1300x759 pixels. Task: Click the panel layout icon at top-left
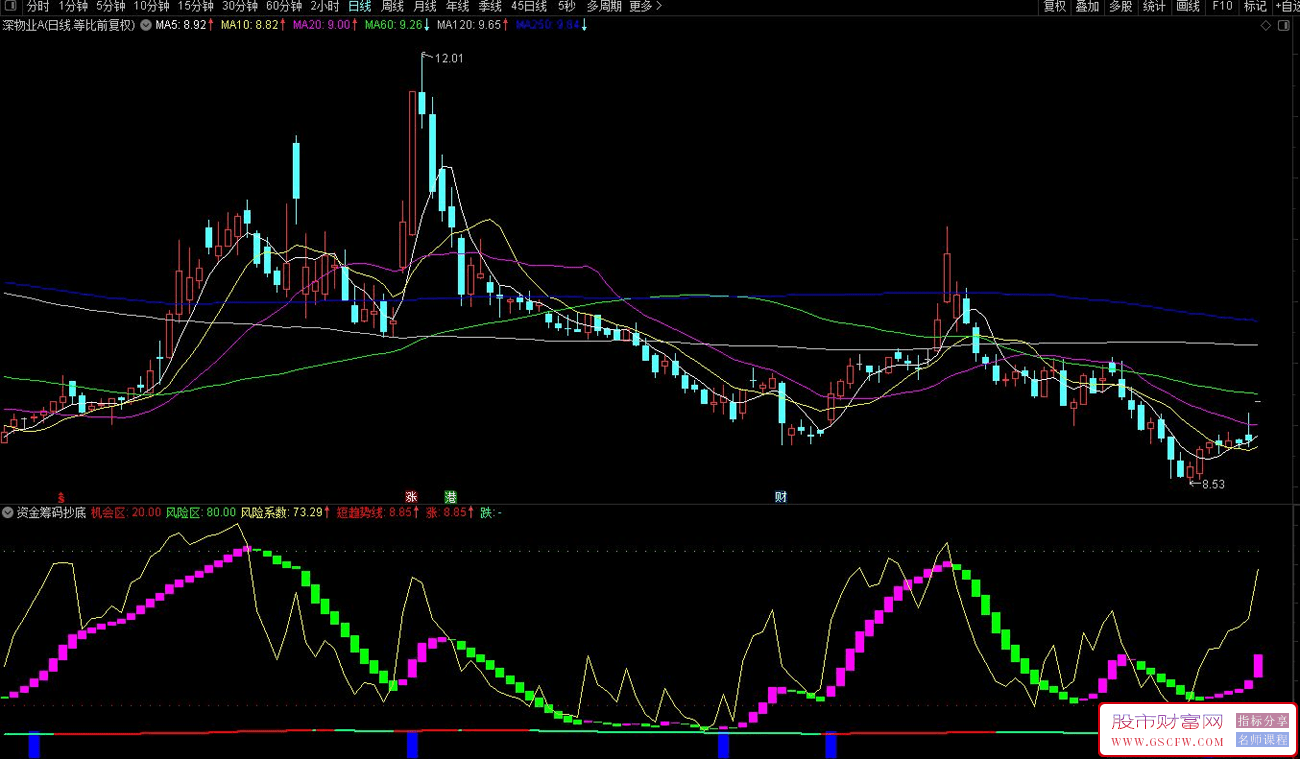(x=12, y=6)
